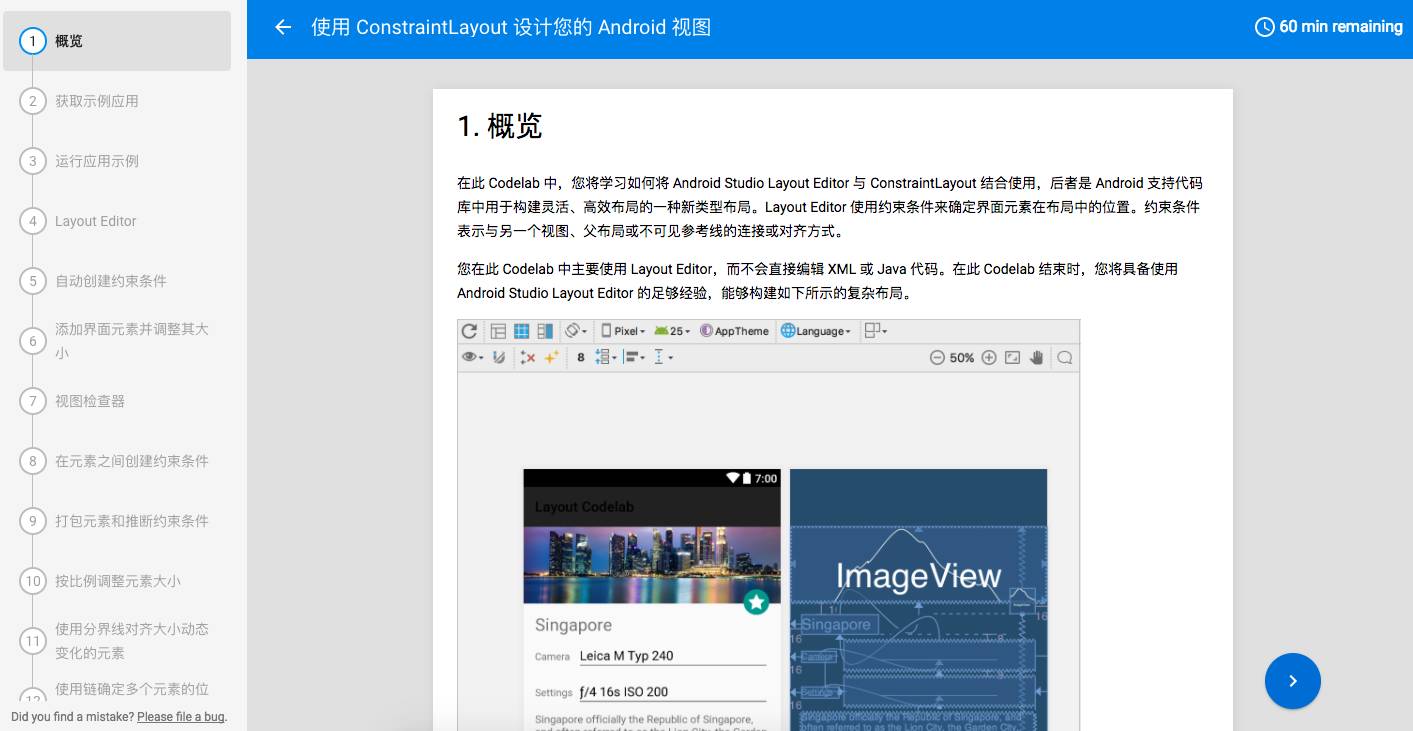Open the Language dropdown
The image size is (1413, 731).
816,331
